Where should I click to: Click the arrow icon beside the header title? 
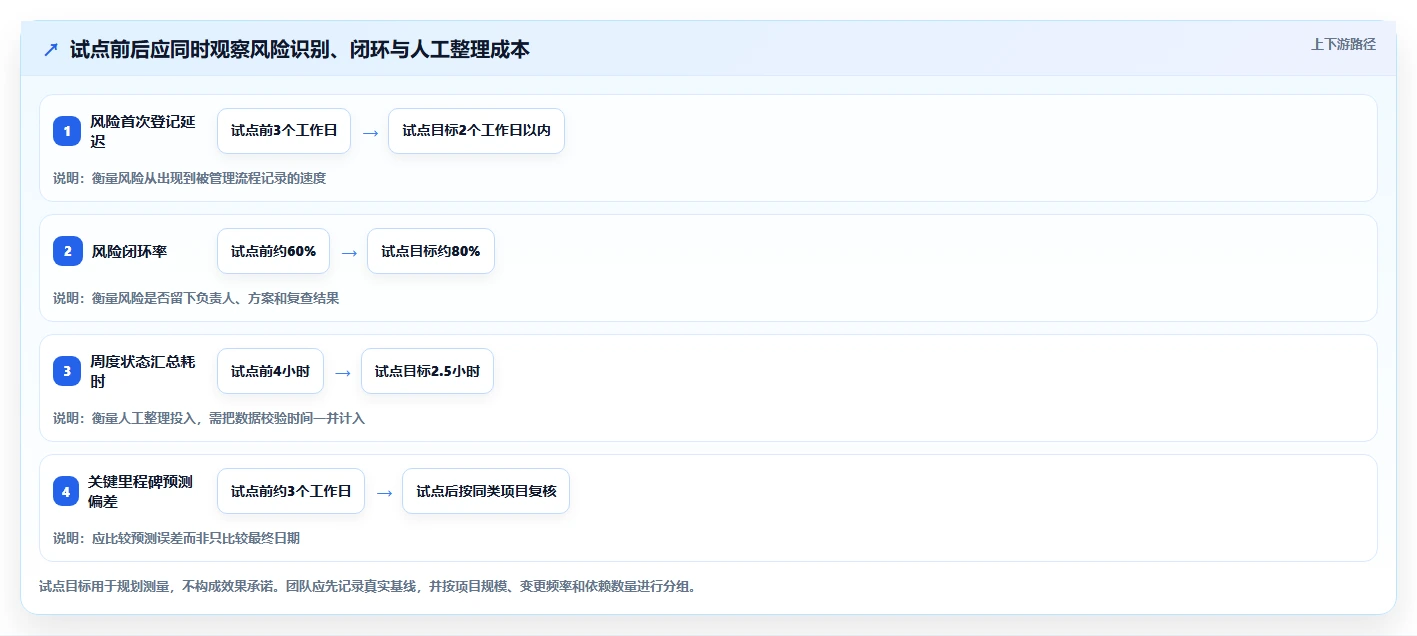tap(51, 50)
